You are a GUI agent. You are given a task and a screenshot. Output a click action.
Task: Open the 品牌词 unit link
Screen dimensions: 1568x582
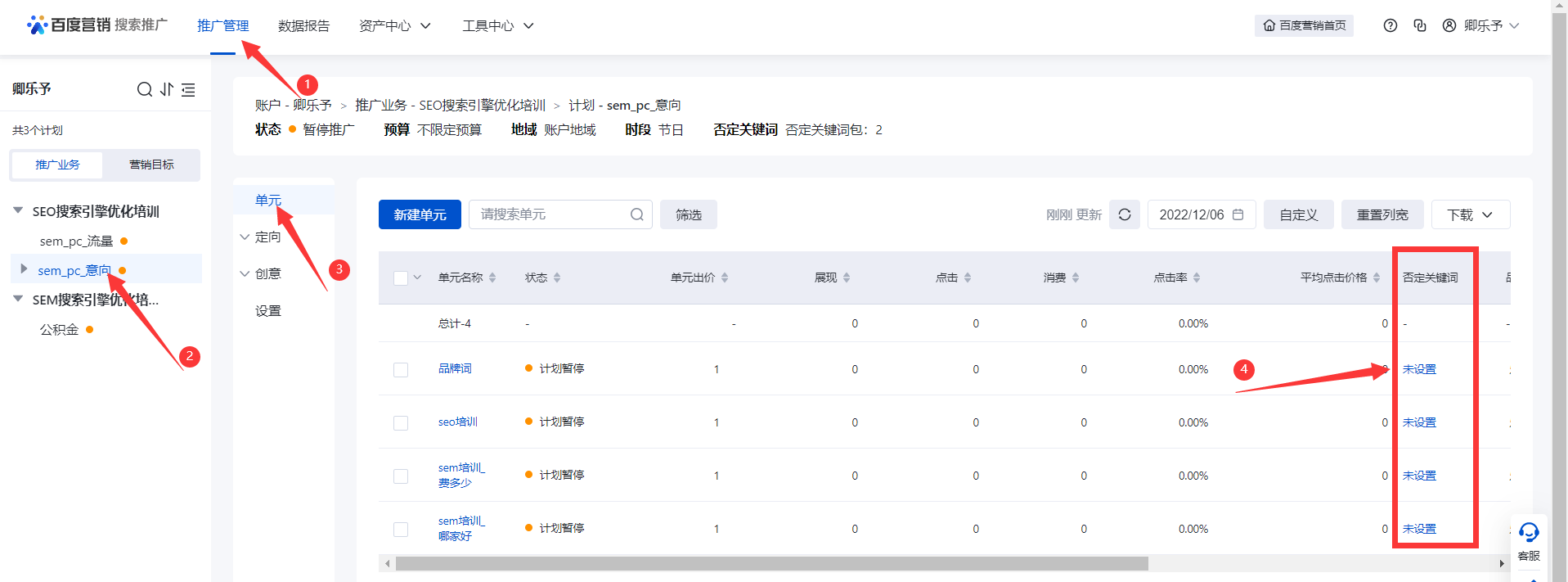(x=455, y=368)
